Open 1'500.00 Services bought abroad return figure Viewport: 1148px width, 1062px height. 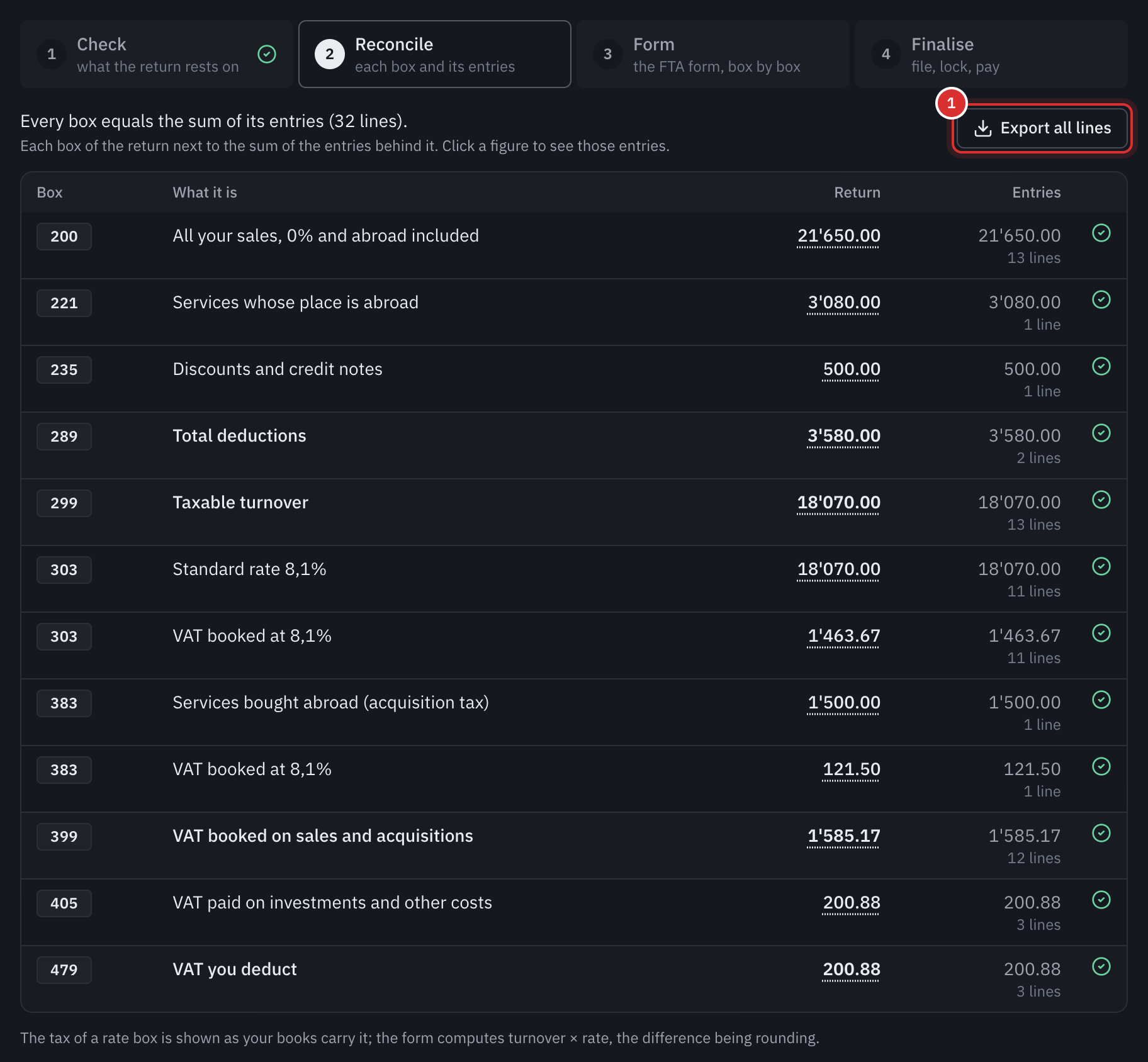(x=843, y=703)
